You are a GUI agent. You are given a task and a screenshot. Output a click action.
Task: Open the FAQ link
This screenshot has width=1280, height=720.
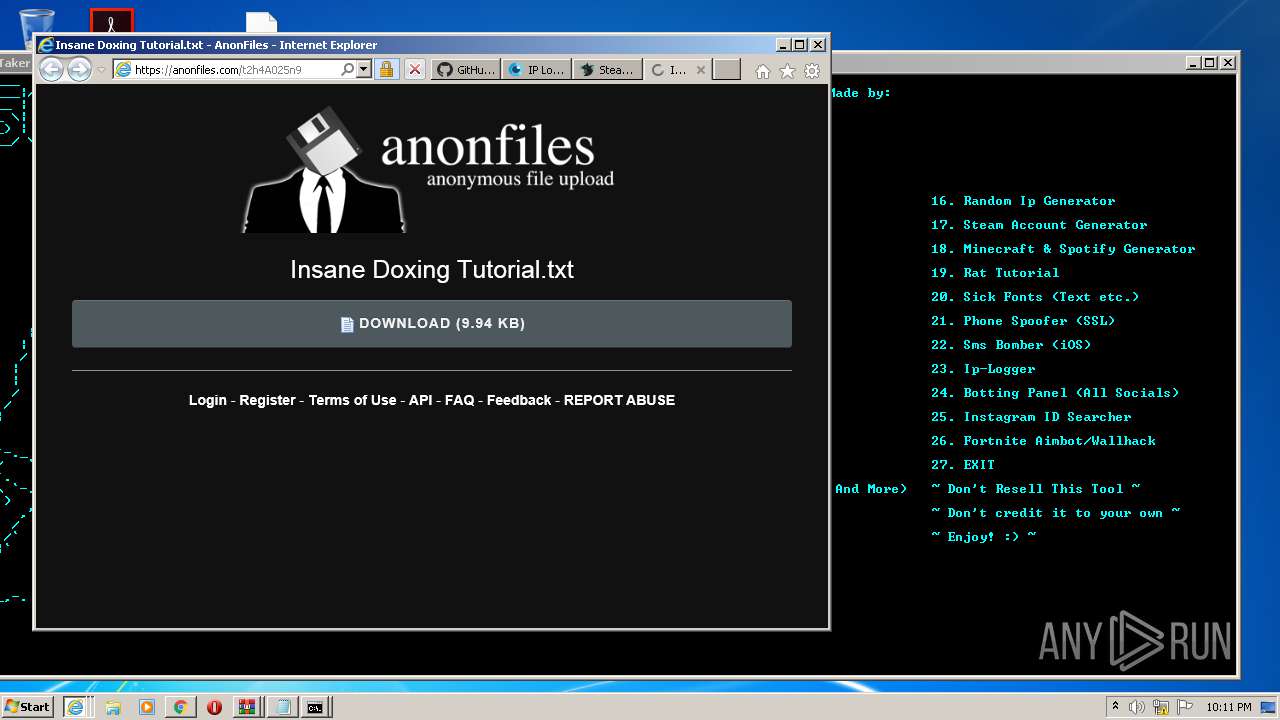tap(460, 400)
